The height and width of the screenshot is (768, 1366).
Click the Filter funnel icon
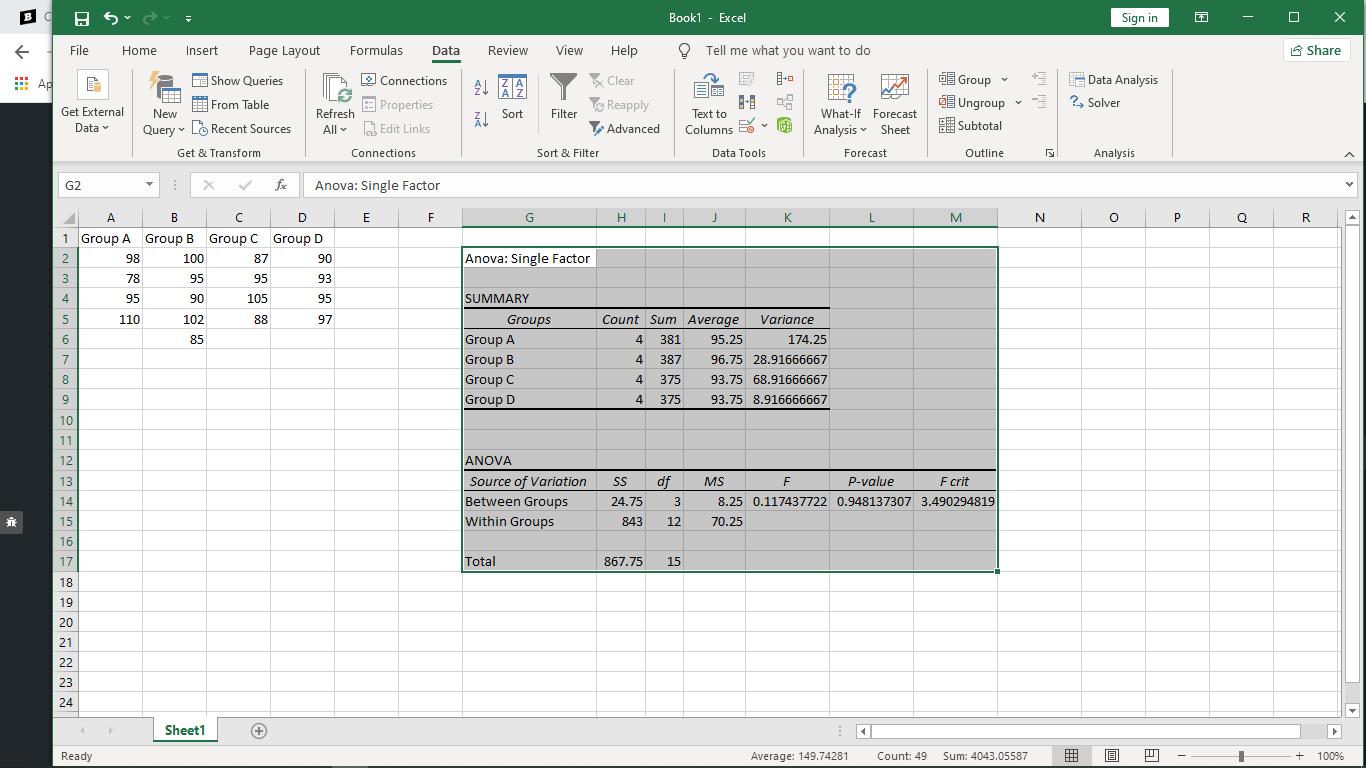click(564, 88)
